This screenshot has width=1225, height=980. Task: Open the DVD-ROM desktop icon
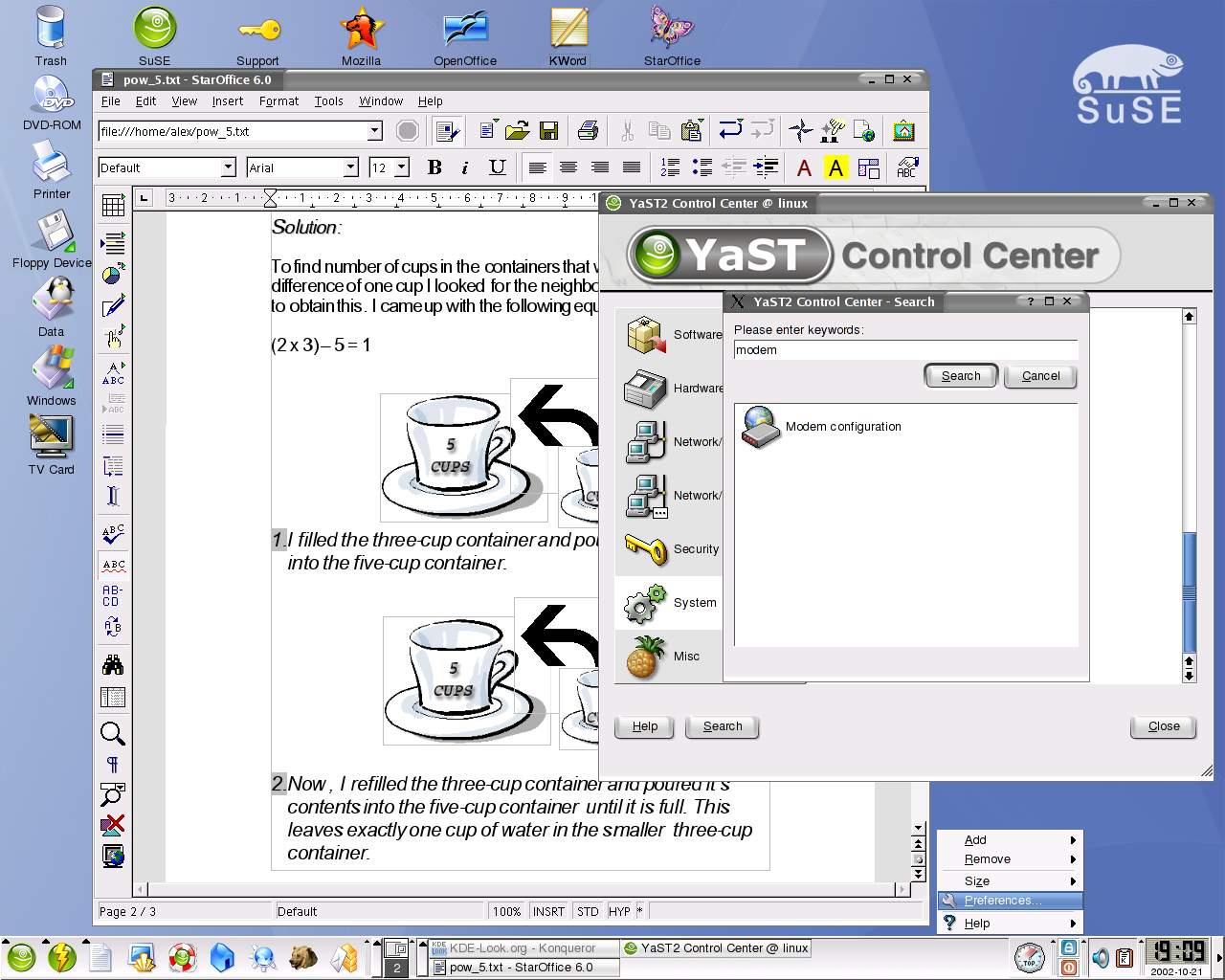click(x=51, y=102)
